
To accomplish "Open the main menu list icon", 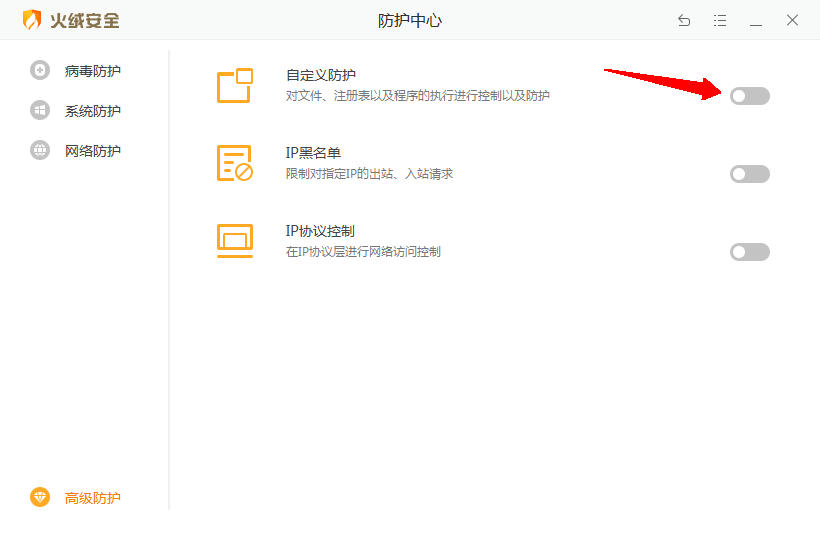I will 720,20.
